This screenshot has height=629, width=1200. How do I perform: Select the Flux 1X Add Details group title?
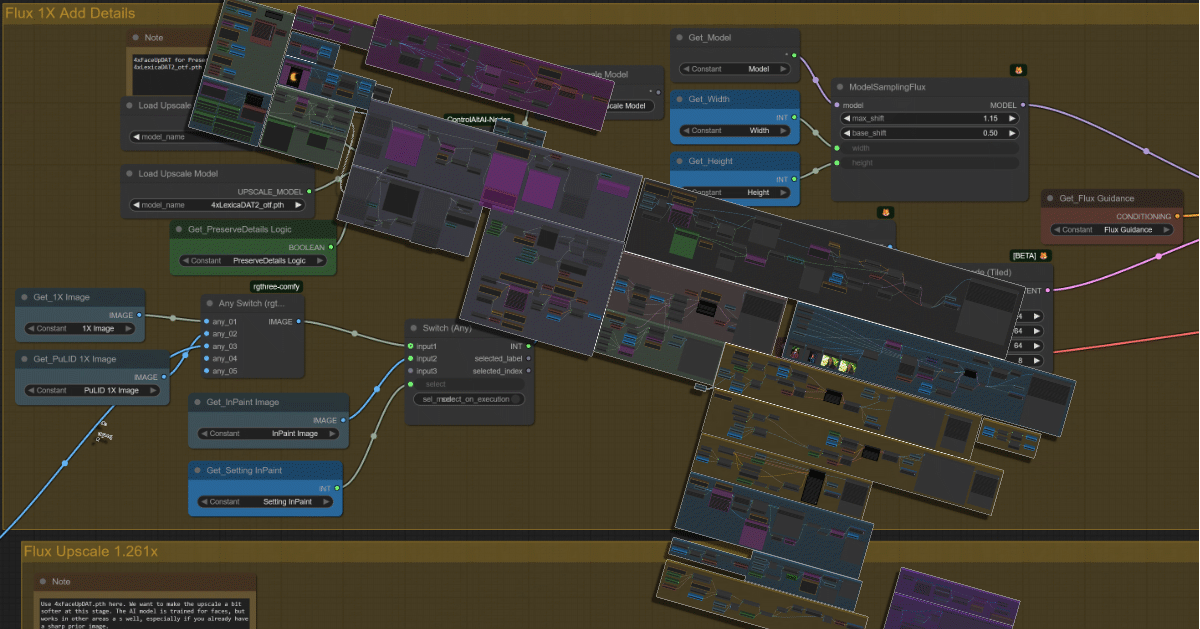70,13
